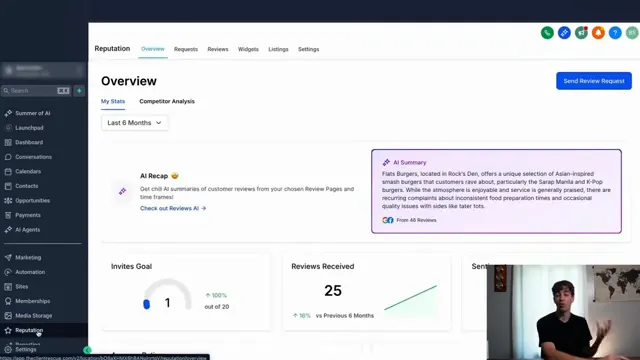The width and height of the screenshot is (640, 360).
Task: Click the Send Review Request button
Action: (594, 81)
